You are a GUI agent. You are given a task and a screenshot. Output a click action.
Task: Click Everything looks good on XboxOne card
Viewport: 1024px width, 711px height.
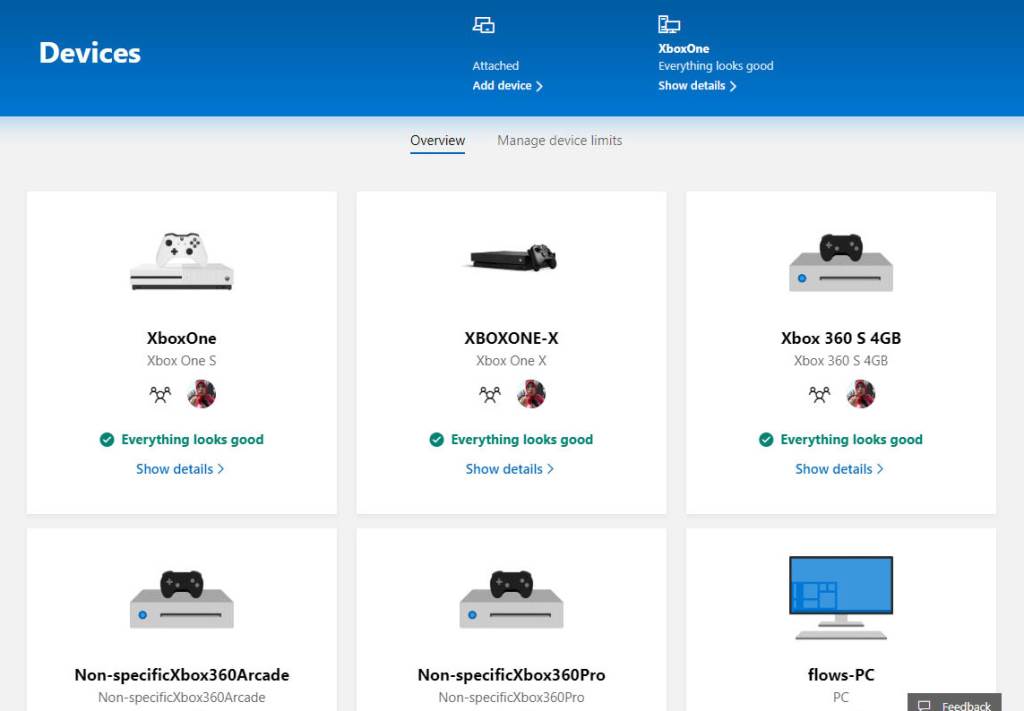[193, 439]
